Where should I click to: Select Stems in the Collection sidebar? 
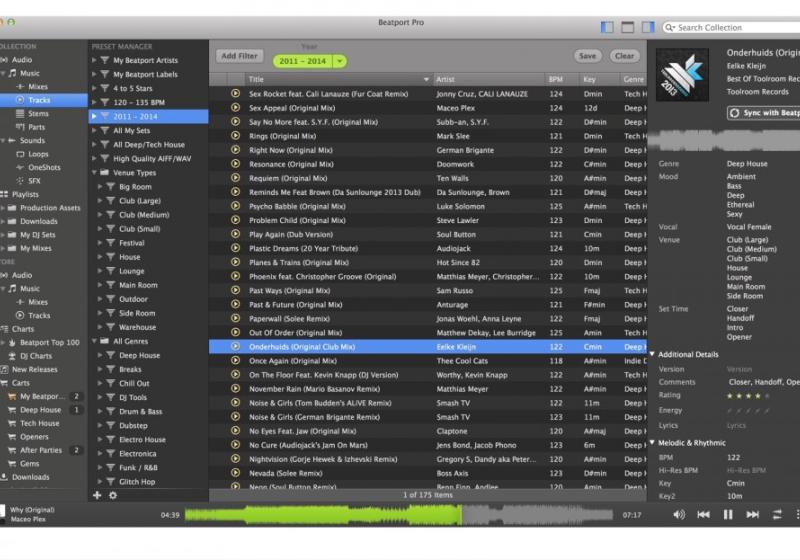[x=38, y=114]
